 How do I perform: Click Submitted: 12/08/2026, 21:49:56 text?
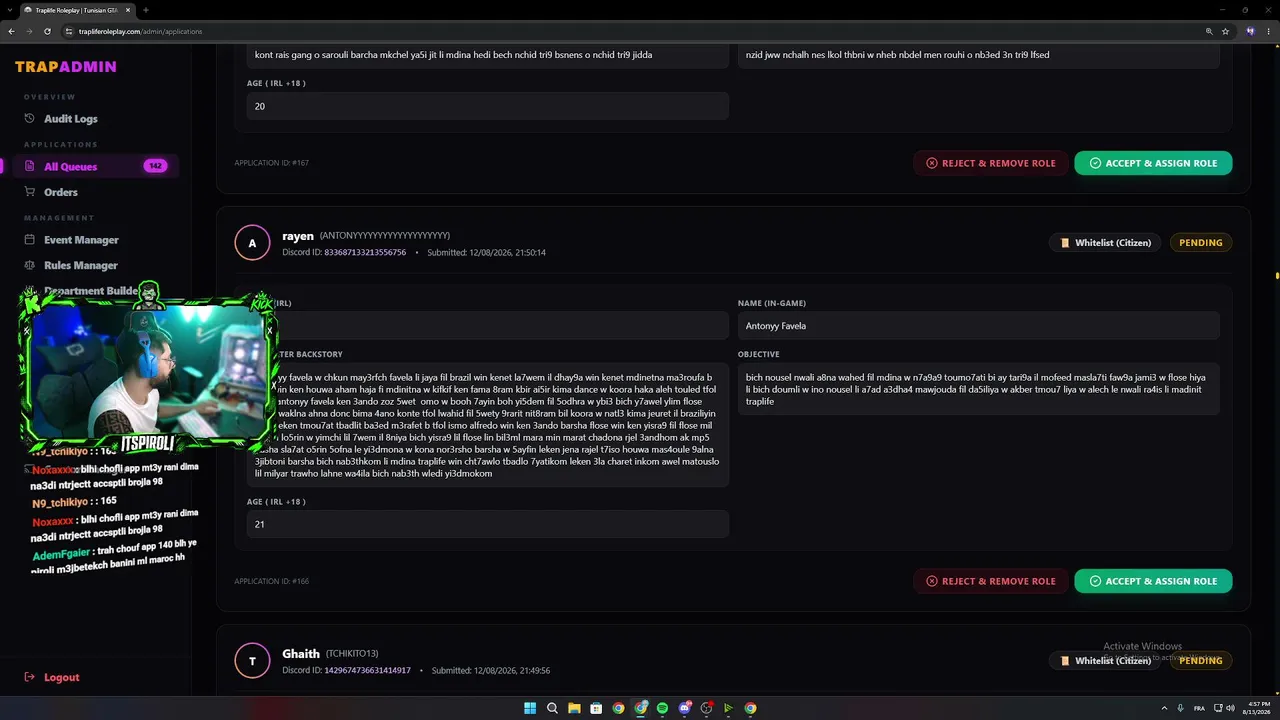click(490, 671)
